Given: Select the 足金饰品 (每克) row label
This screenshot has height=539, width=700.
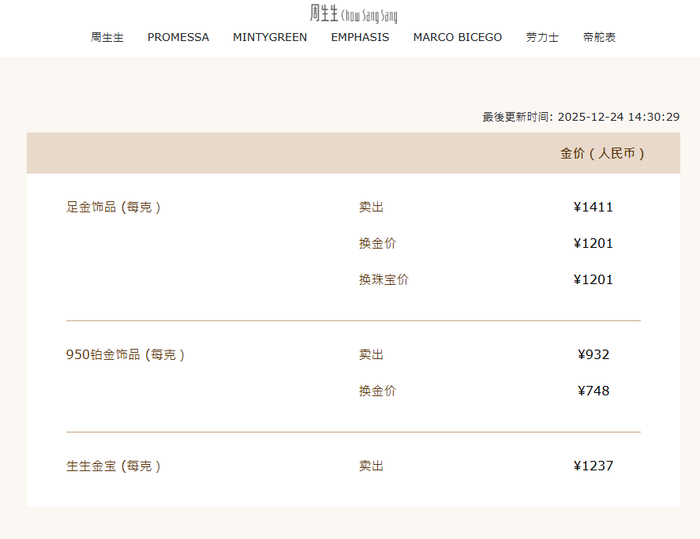Looking at the screenshot, I should pos(113,207).
